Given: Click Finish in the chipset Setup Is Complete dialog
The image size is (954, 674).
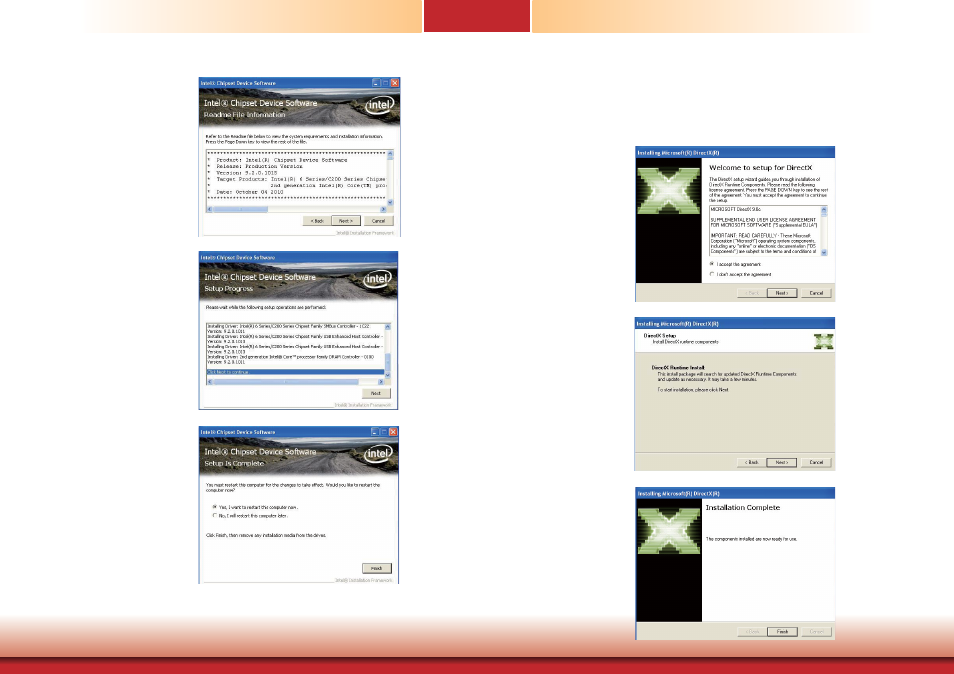Looking at the screenshot, I should (376, 568).
